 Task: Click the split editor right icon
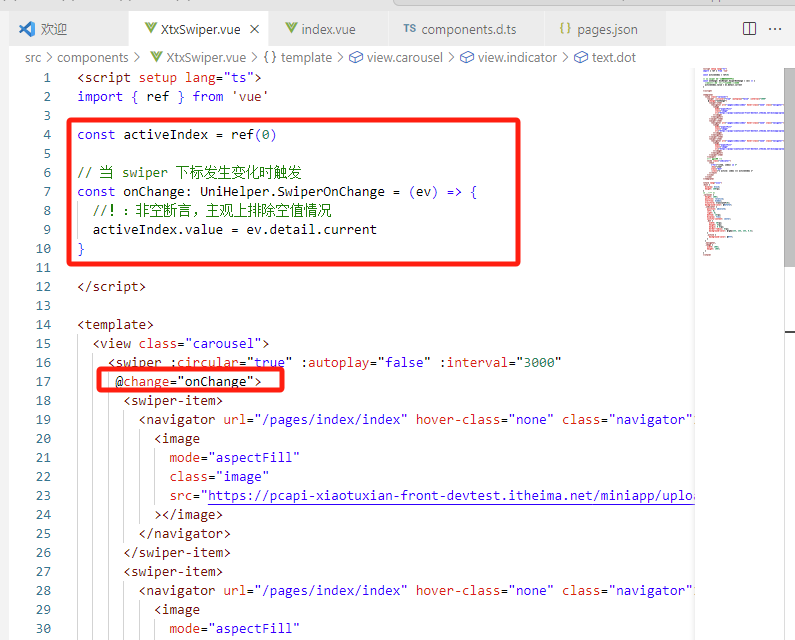(749, 29)
